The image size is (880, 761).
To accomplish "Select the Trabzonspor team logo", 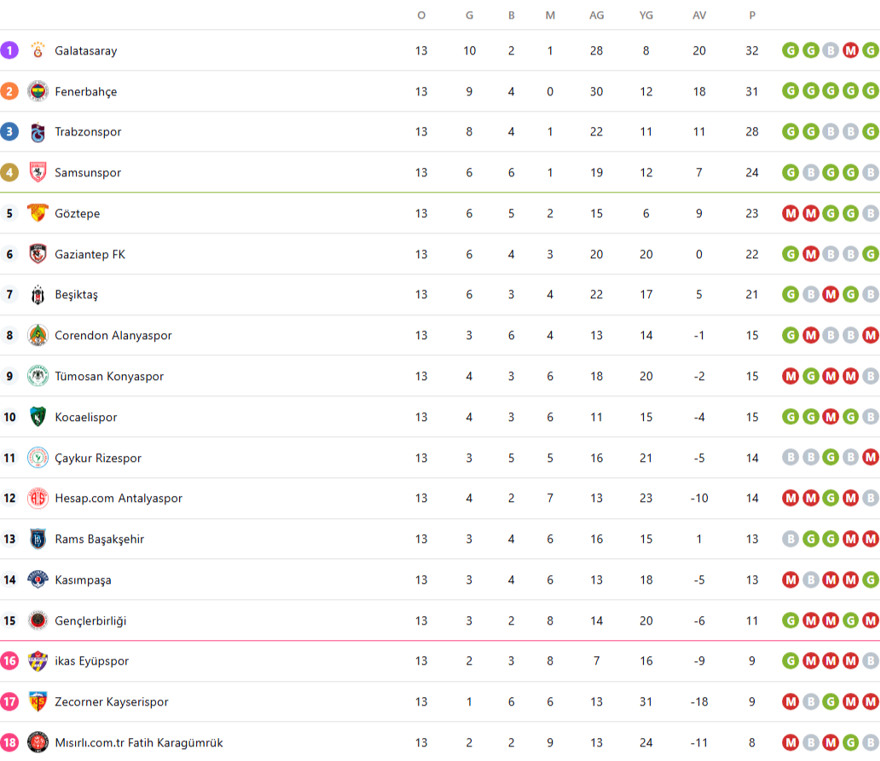I will point(38,132).
